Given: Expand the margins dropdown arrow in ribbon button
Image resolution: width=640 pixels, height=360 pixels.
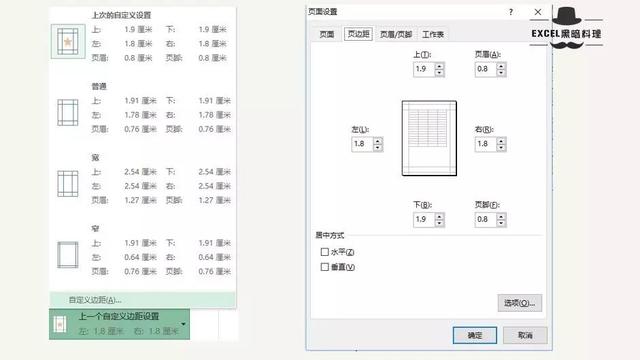Looking at the screenshot, I should [x=183, y=324].
